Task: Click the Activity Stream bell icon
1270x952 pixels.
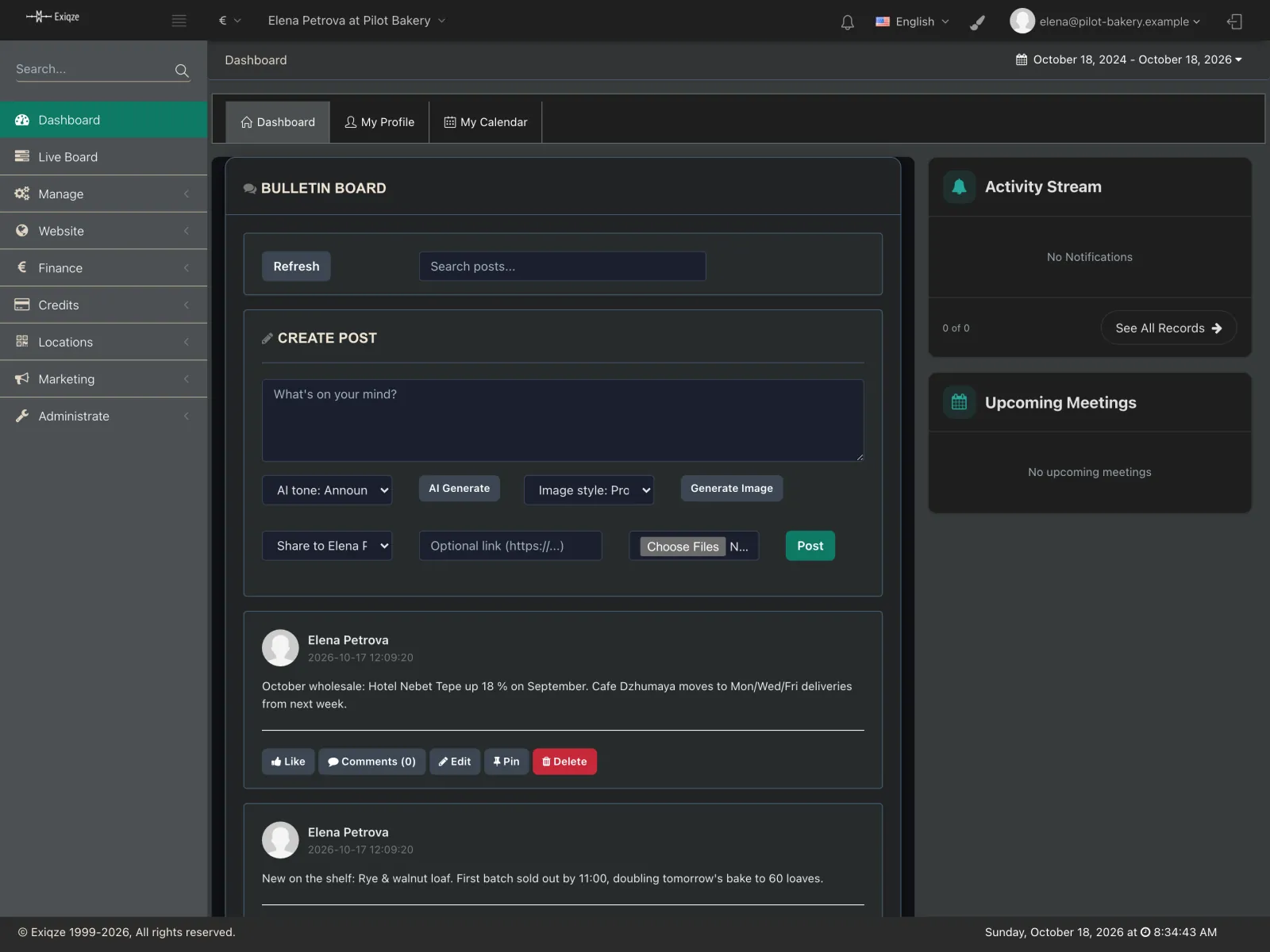Action: pos(959,187)
